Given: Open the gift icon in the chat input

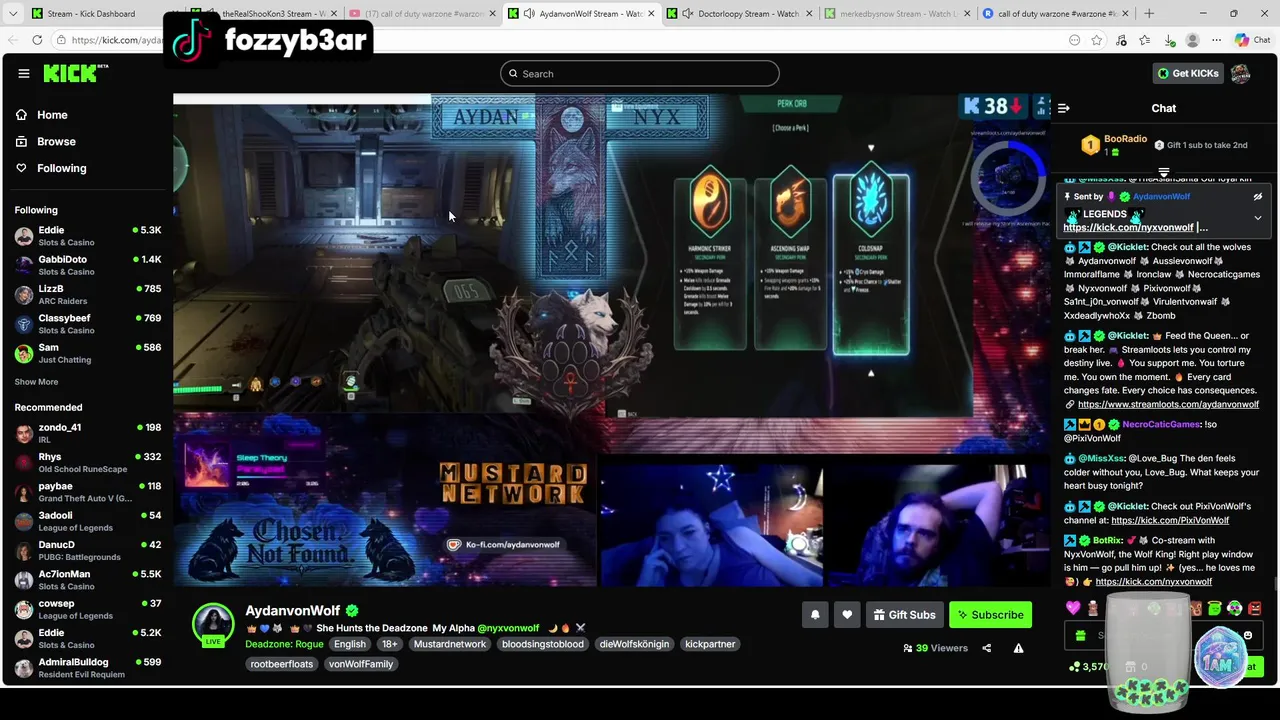Looking at the screenshot, I should click(x=1080, y=636).
